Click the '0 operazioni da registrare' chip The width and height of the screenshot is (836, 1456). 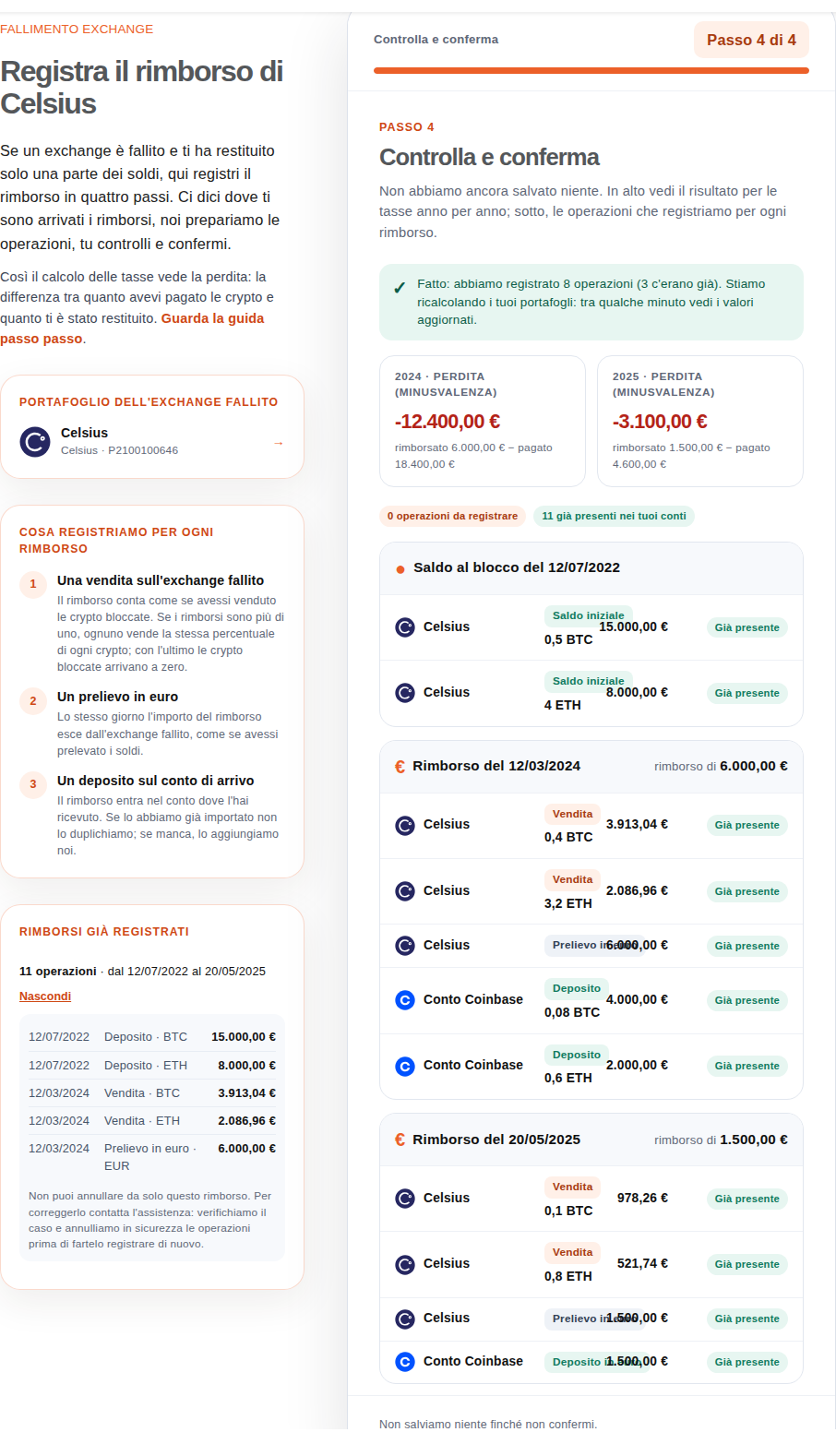pos(452,517)
